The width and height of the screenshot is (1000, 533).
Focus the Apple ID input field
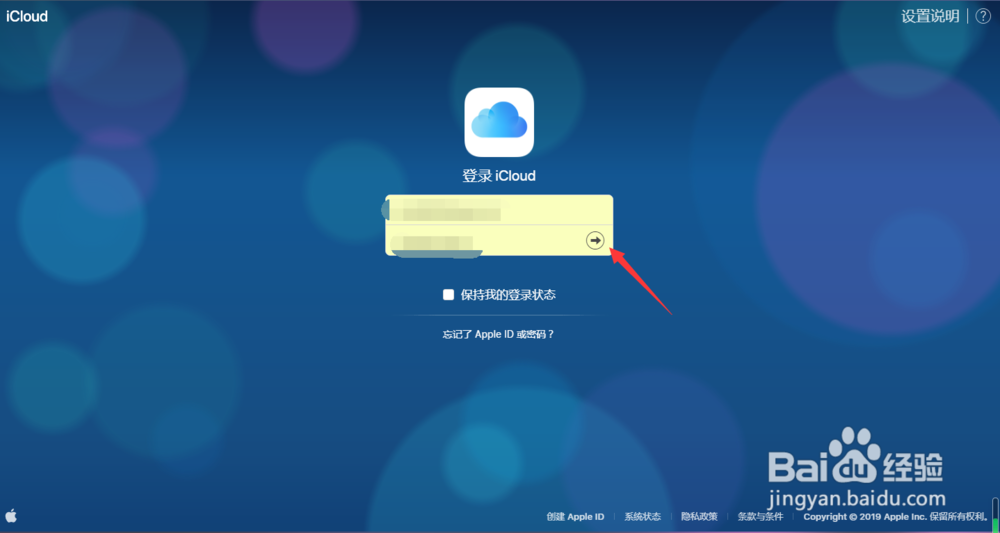tap(499, 210)
